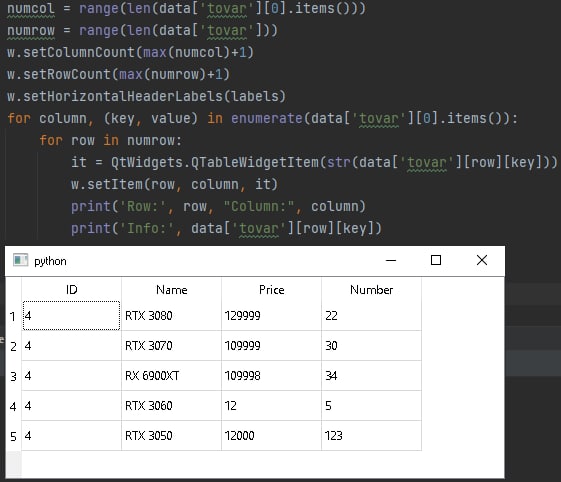Select the Price column header
Screen dimensions: 561x482
(x=272, y=289)
